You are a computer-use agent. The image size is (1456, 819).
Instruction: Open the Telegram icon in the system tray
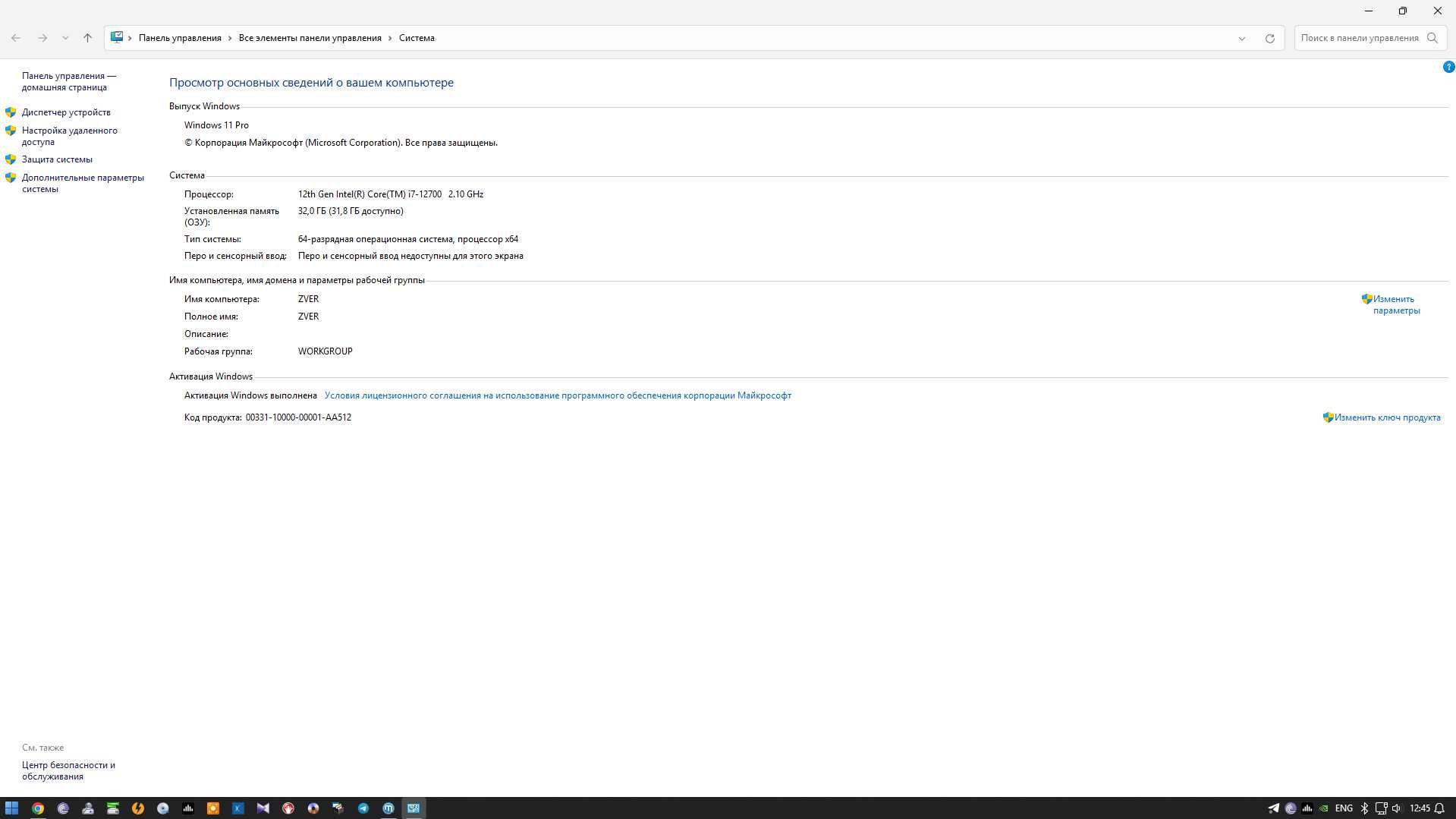coord(1274,808)
